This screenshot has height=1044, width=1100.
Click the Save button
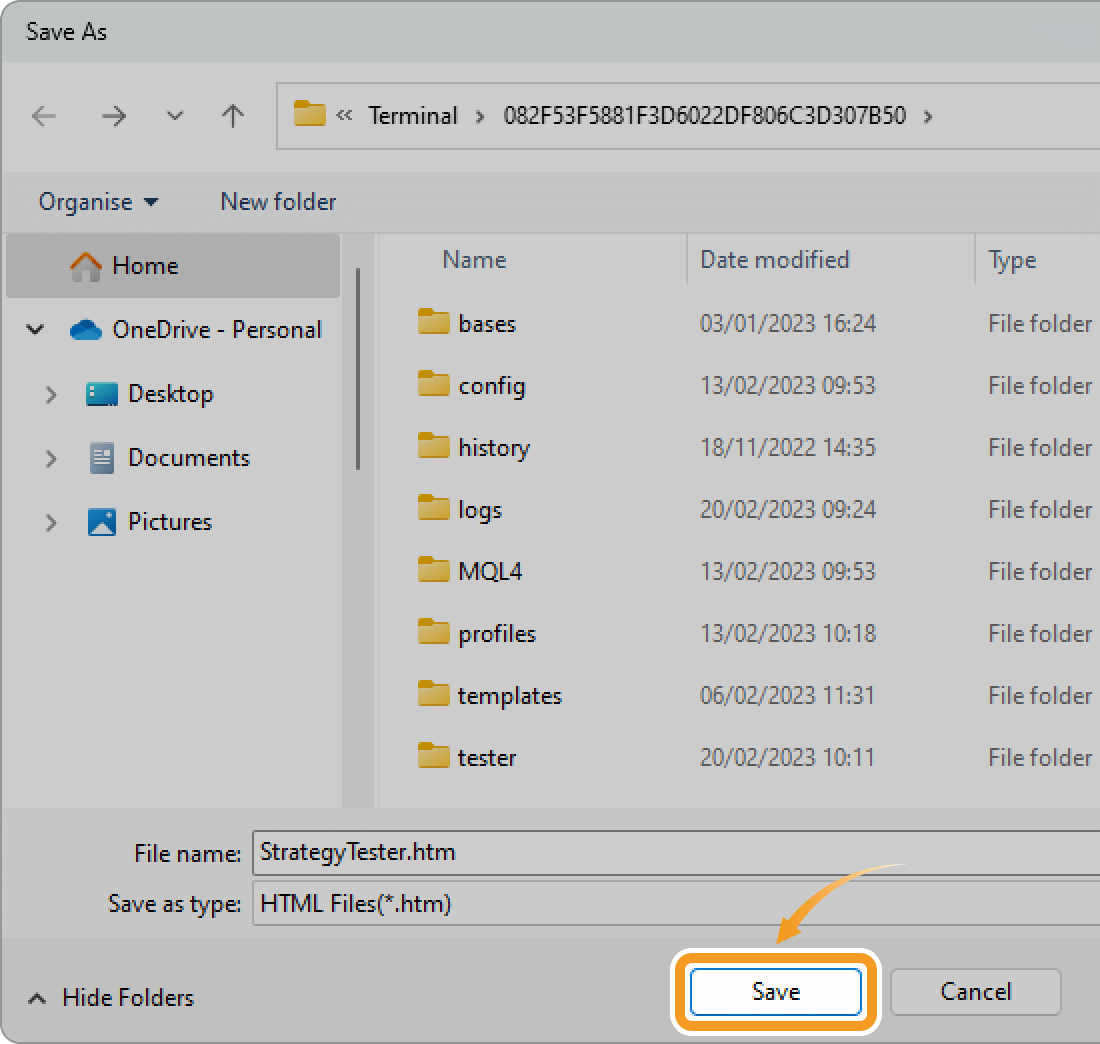point(775,991)
